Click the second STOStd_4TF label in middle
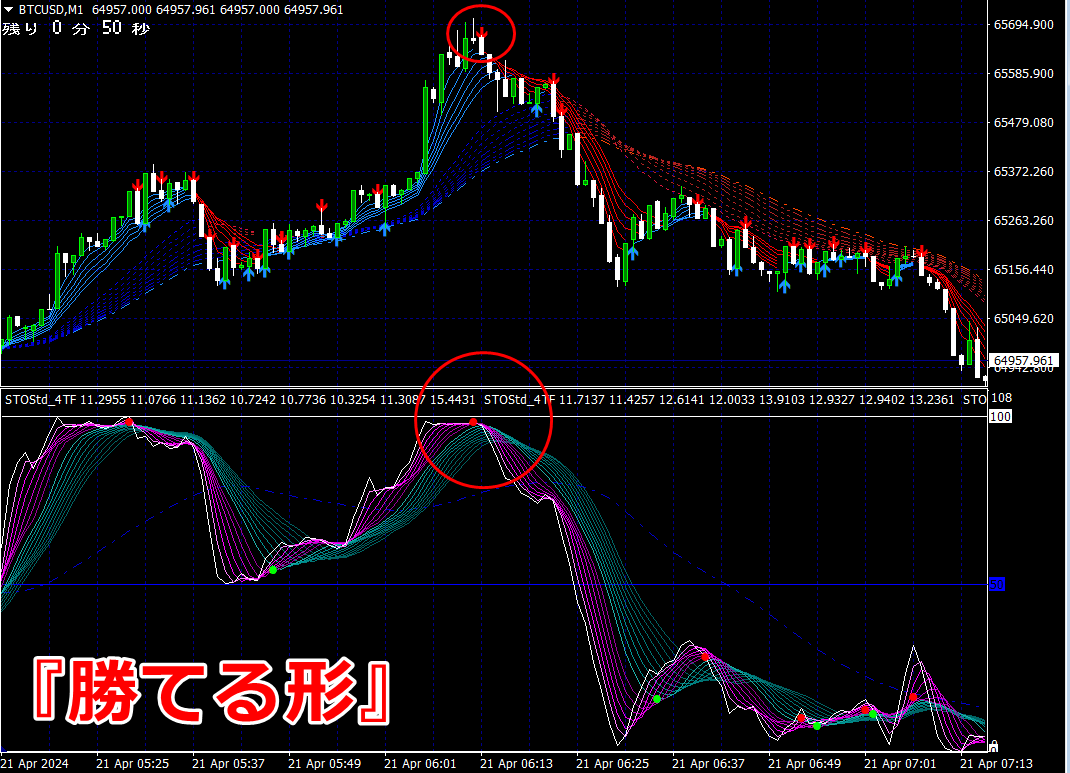The height and width of the screenshot is (773, 1070). click(x=519, y=400)
